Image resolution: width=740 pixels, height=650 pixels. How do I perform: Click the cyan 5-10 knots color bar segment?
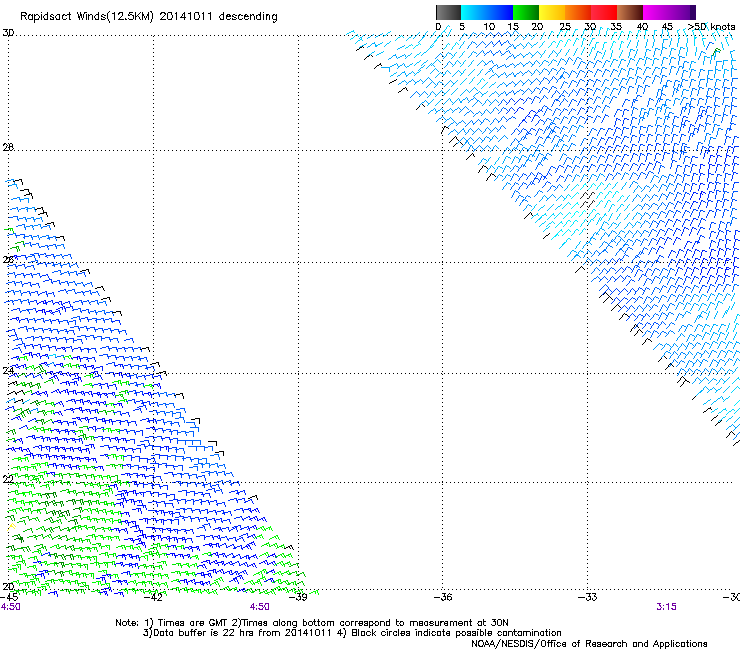click(474, 12)
